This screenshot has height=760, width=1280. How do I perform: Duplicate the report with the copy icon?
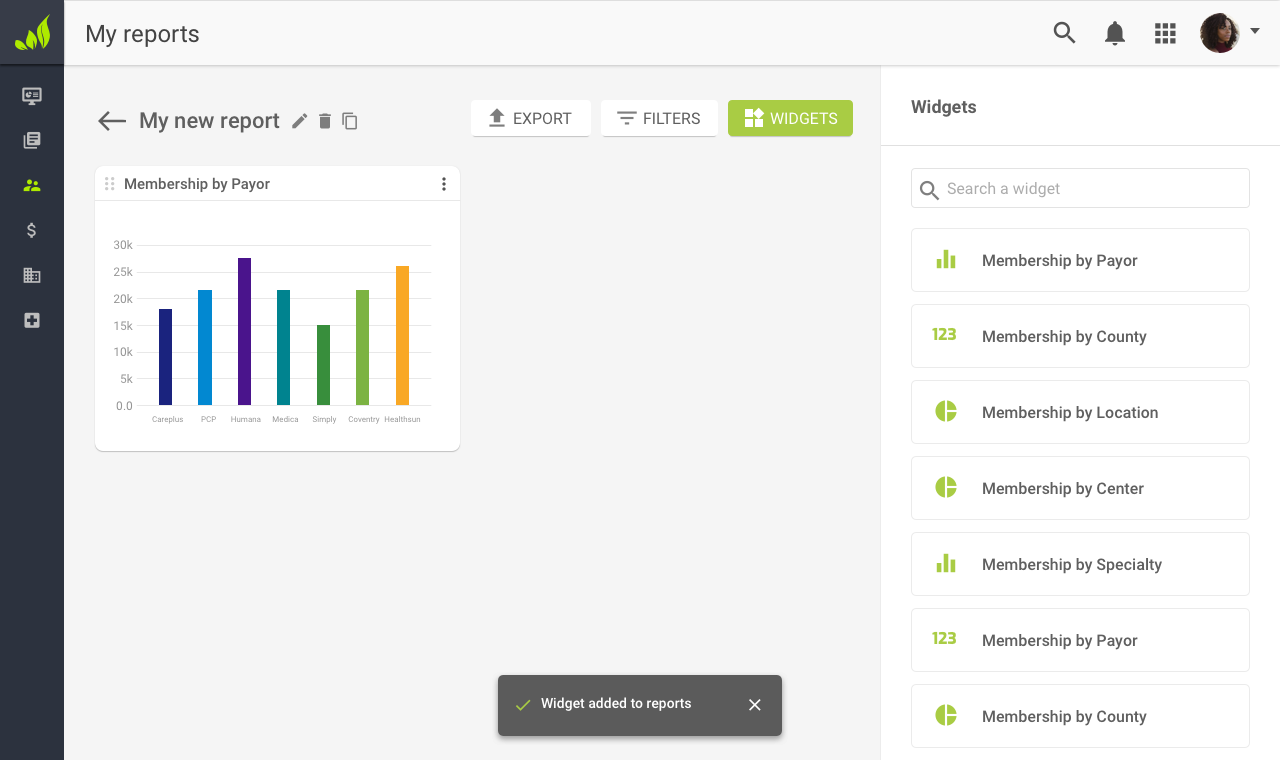point(350,121)
